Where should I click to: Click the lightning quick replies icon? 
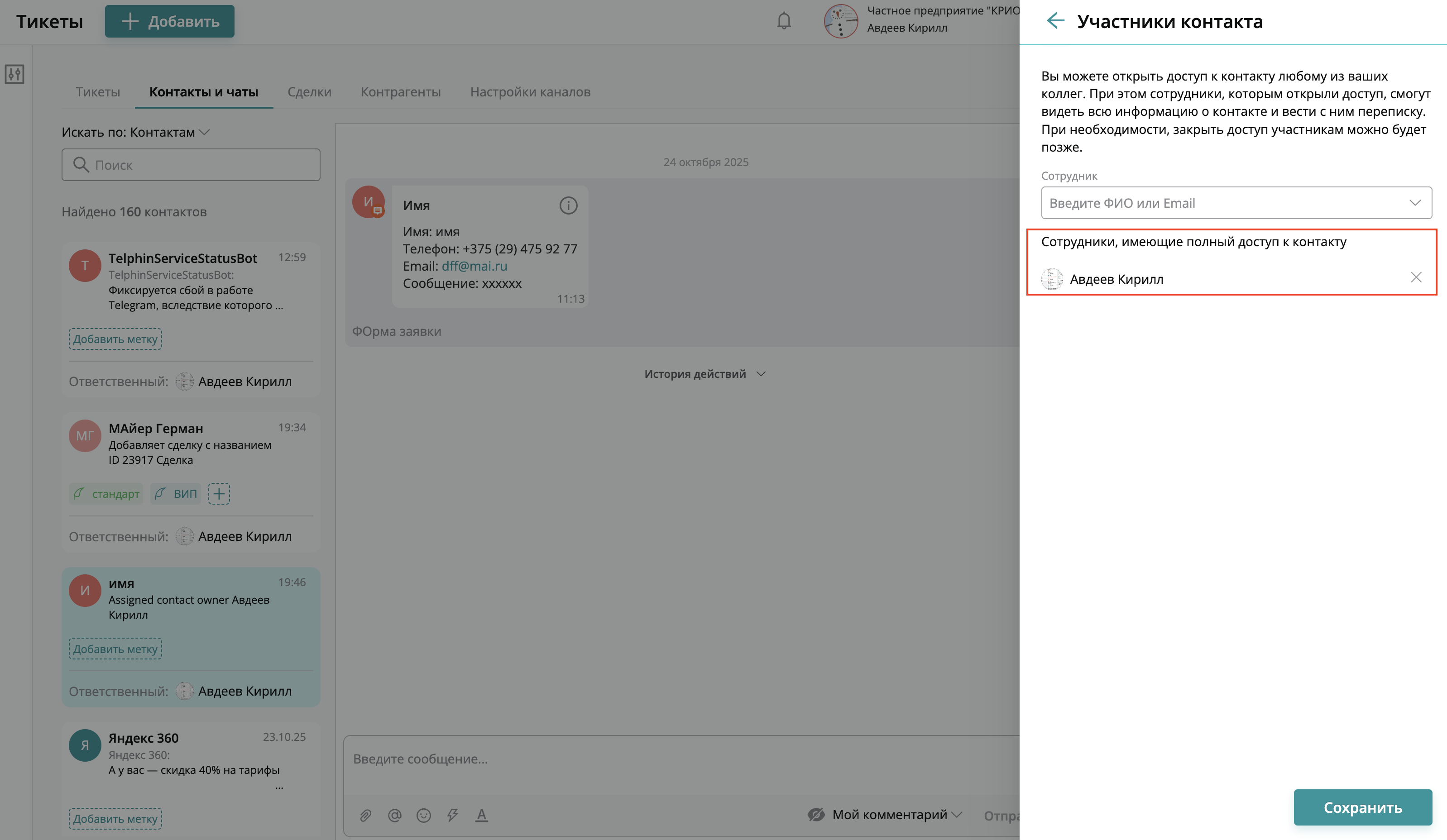point(452,815)
